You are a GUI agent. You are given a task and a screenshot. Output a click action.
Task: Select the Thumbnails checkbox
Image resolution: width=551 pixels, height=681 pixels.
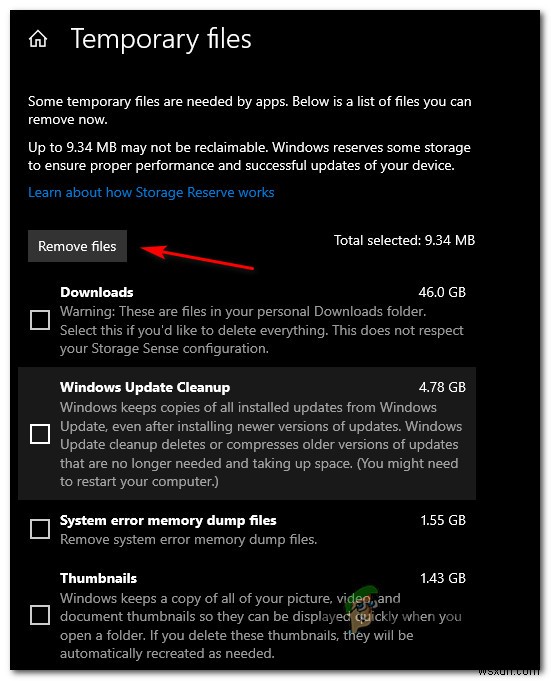pos(40,615)
